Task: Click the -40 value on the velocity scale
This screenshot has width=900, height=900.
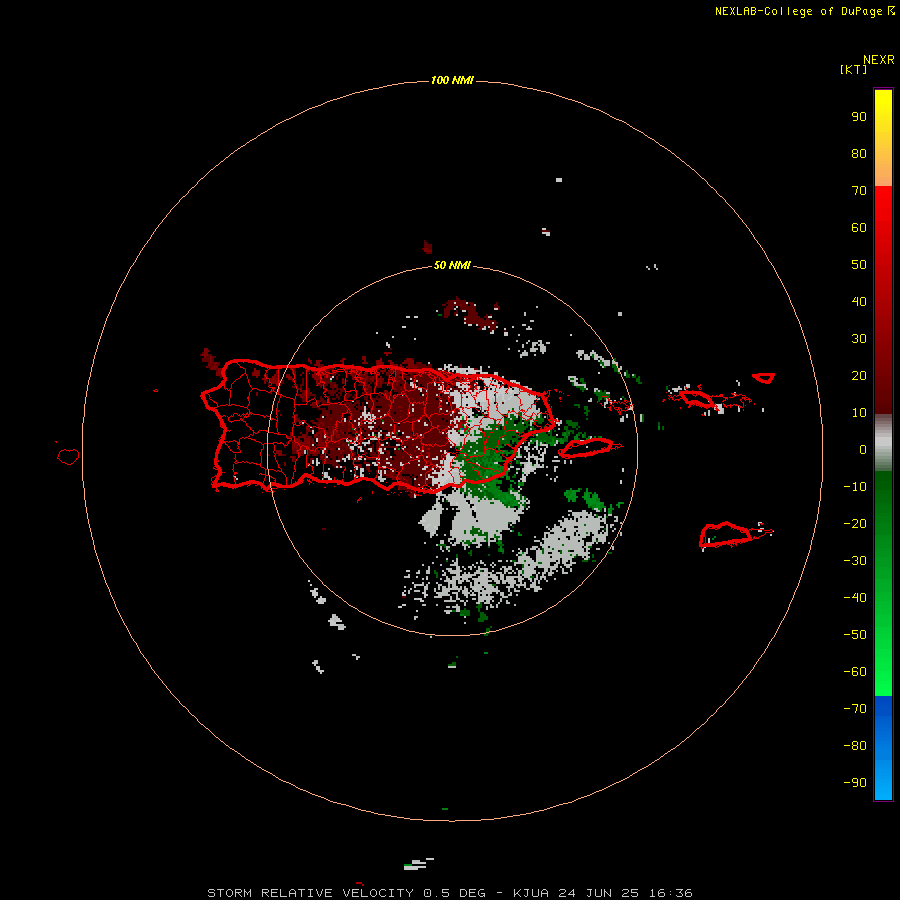Action: (x=855, y=598)
